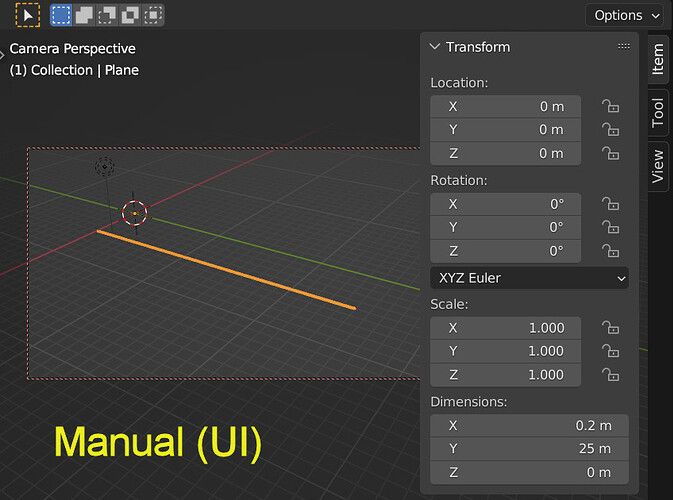The width and height of the screenshot is (673, 500).
Task: Open the XYZ Euler rotation mode dropdown
Action: point(529,278)
